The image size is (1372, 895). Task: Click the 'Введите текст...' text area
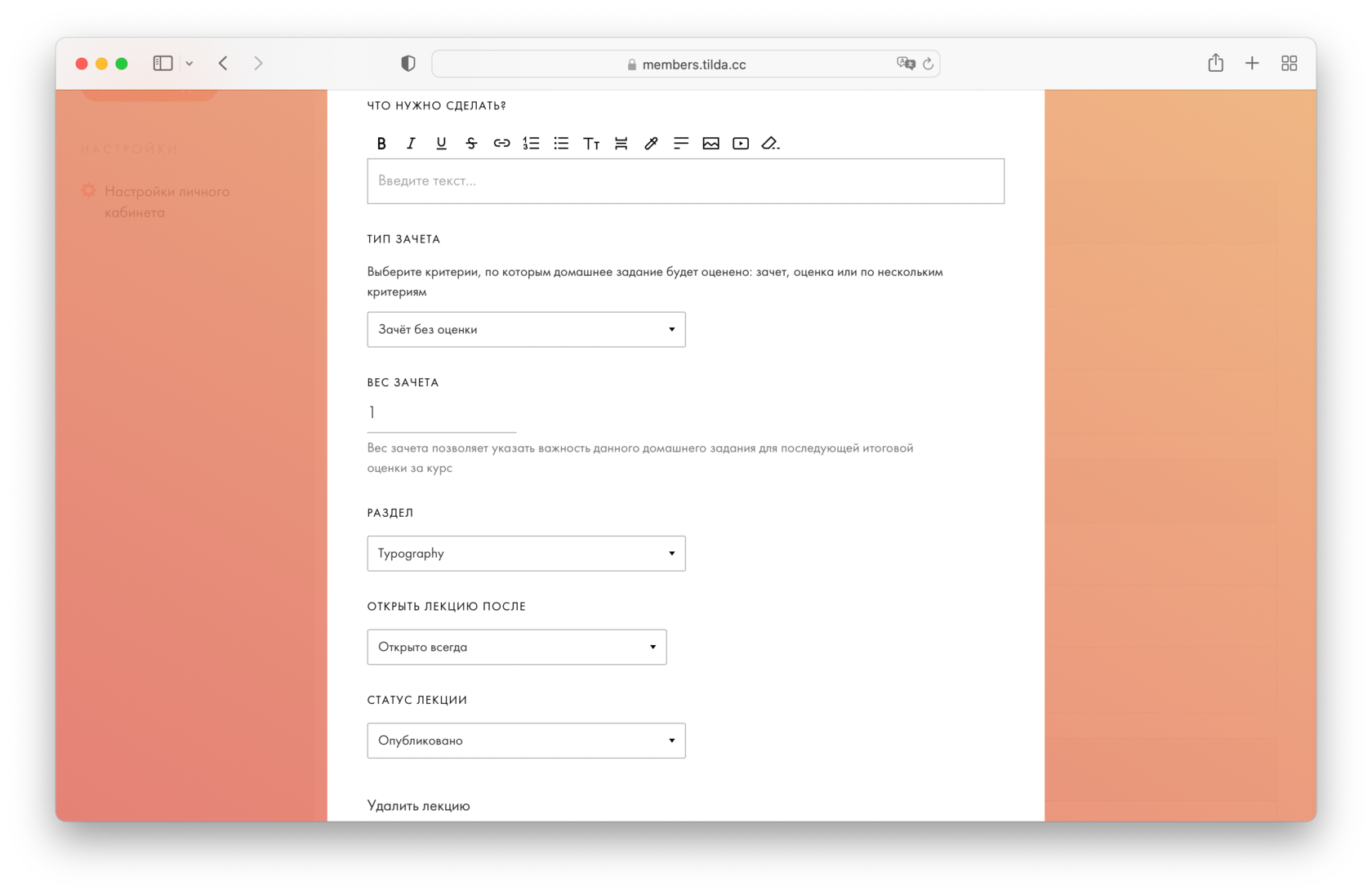[x=685, y=181]
